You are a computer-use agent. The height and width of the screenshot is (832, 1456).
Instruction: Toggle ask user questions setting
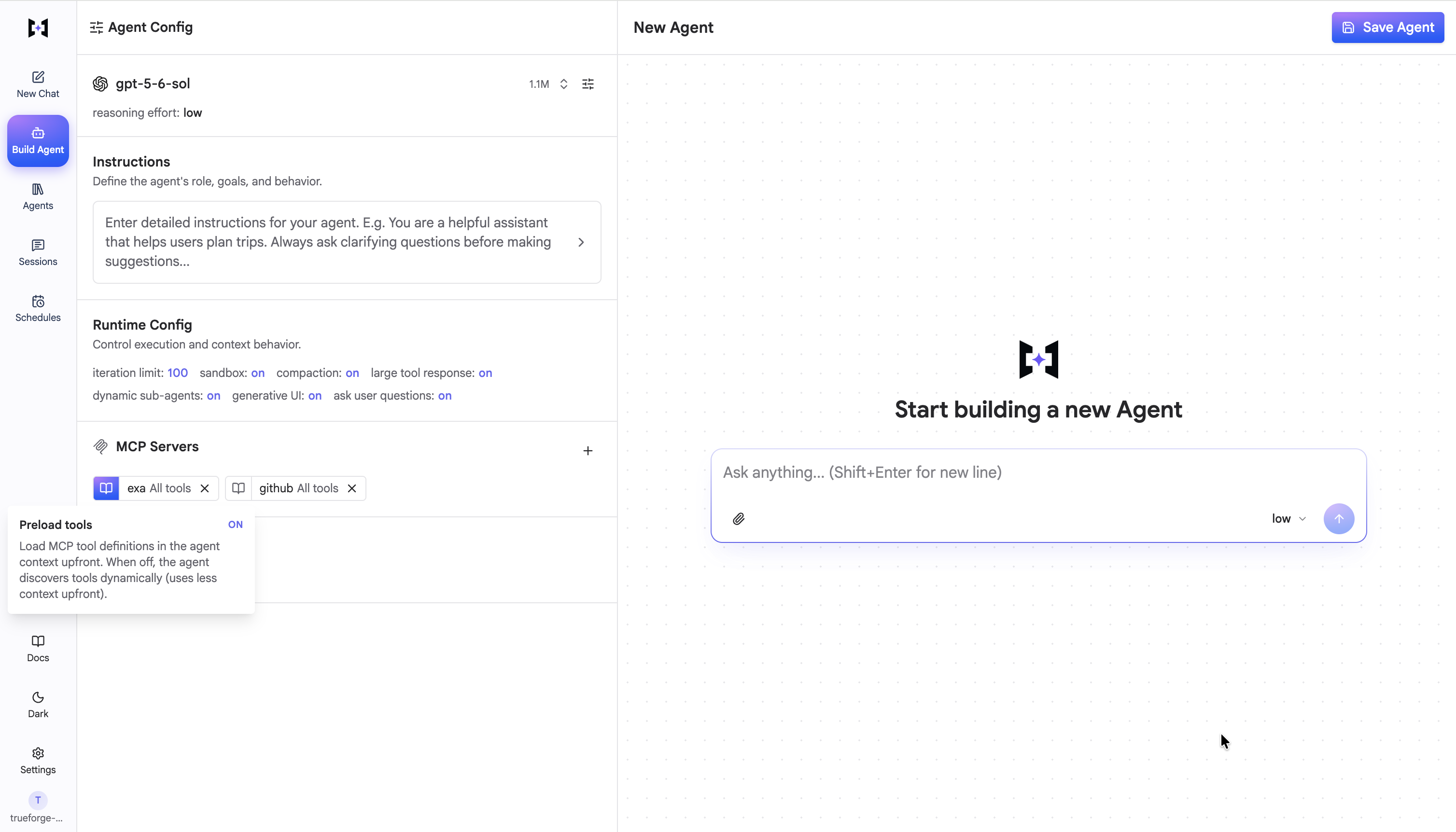click(x=445, y=395)
